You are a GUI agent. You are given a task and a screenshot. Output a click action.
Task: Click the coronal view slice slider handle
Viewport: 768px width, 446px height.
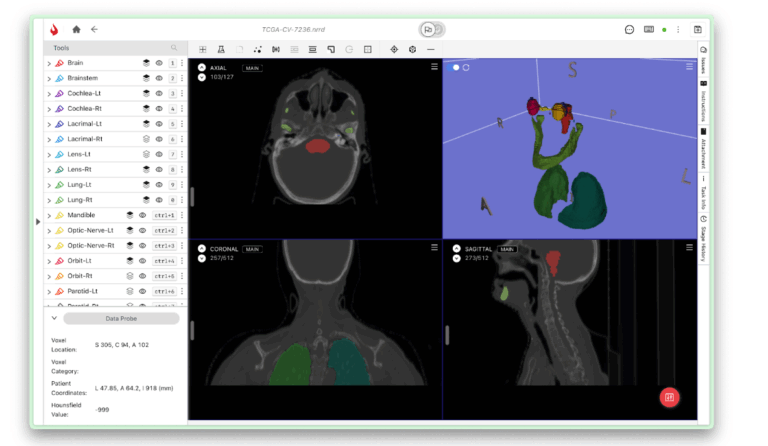click(192, 330)
